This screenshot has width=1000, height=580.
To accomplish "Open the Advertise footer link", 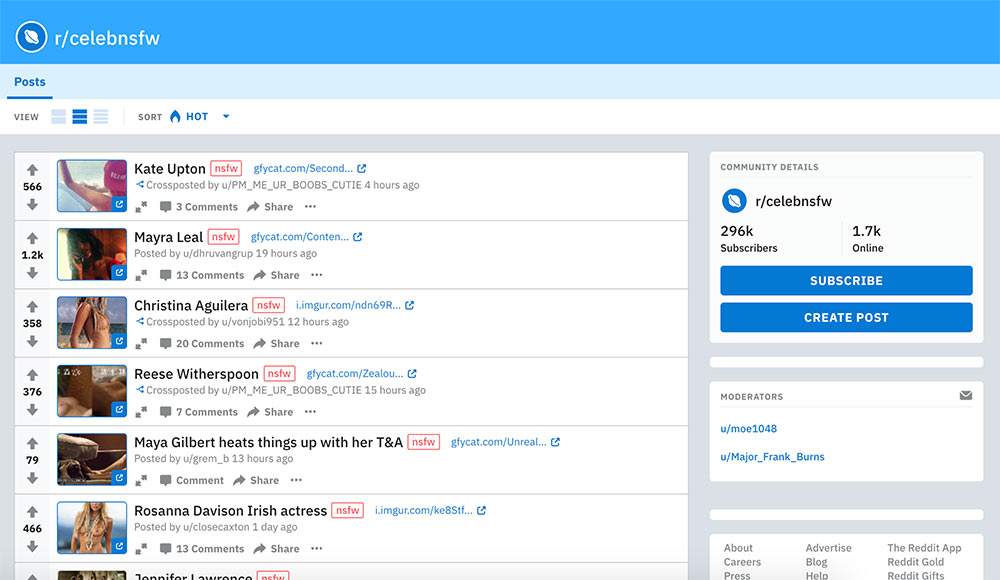I will (x=828, y=547).
